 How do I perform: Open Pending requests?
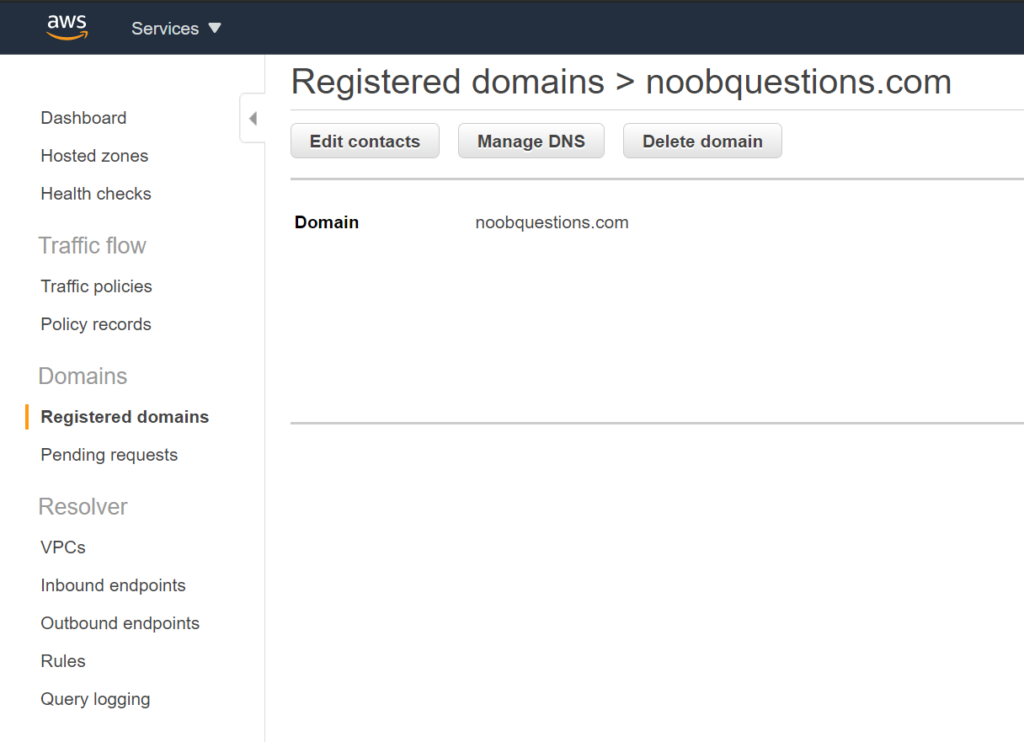point(109,455)
